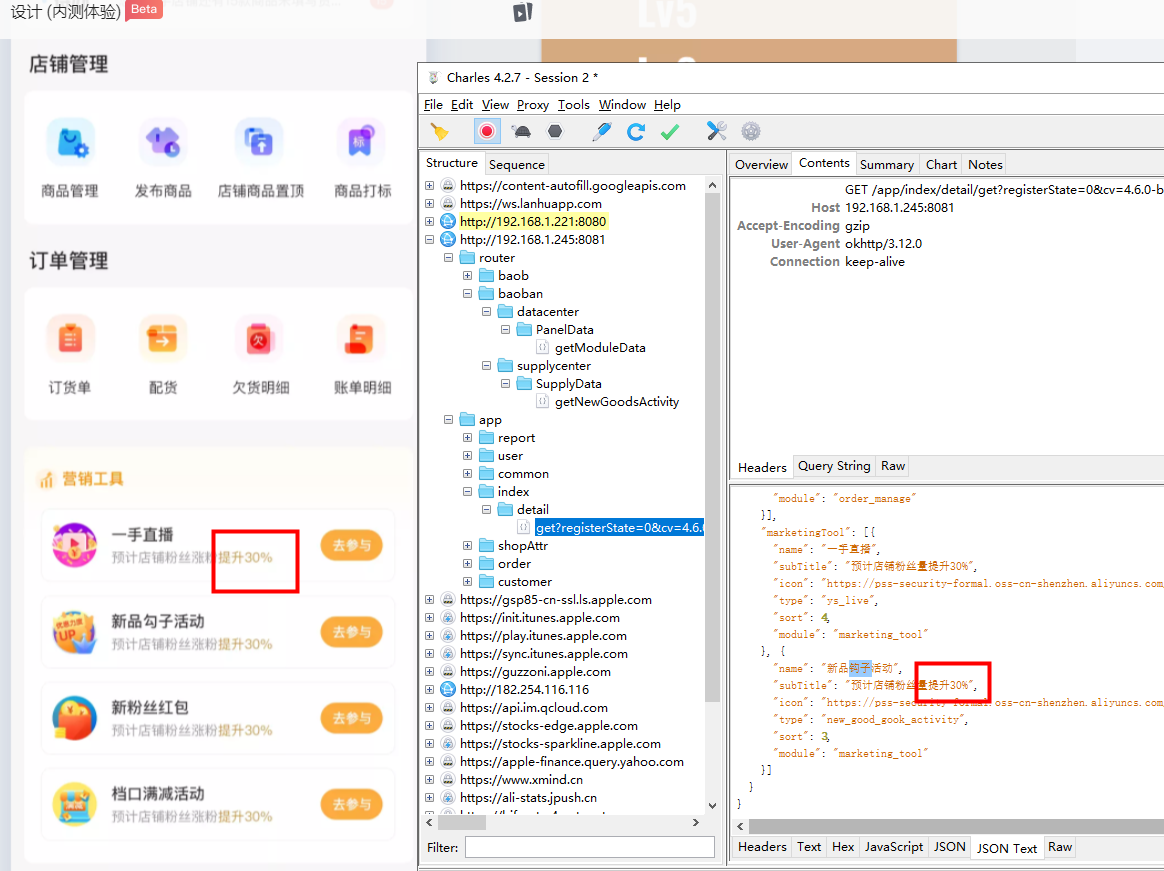Image resolution: width=1164 pixels, height=871 pixels.
Task: Open the Charles settings gear icon
Action: 751,131
